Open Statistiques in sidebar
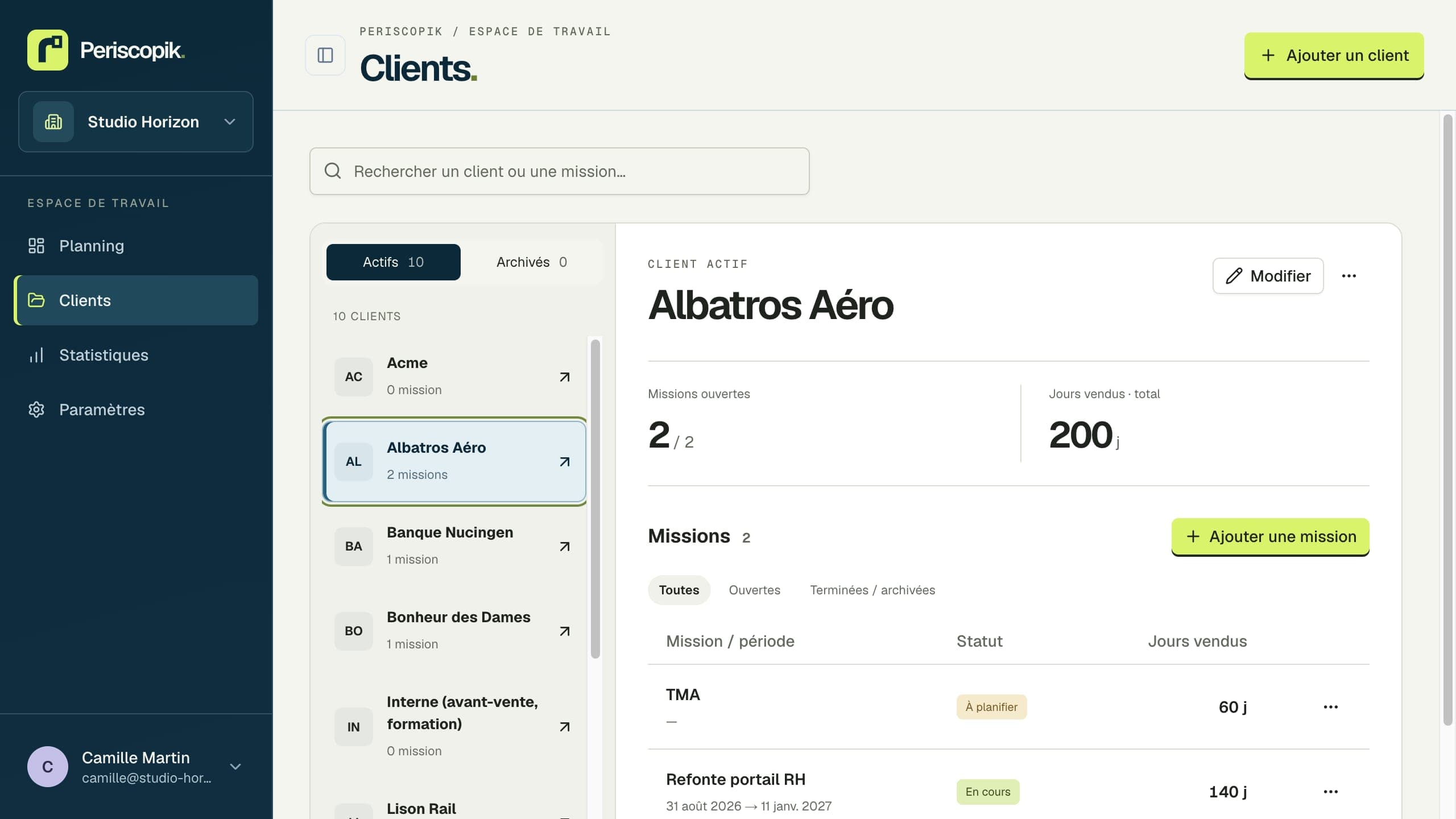Image resolution: width=1456 pixels, height=819 pixels. [x=136, y=355]
